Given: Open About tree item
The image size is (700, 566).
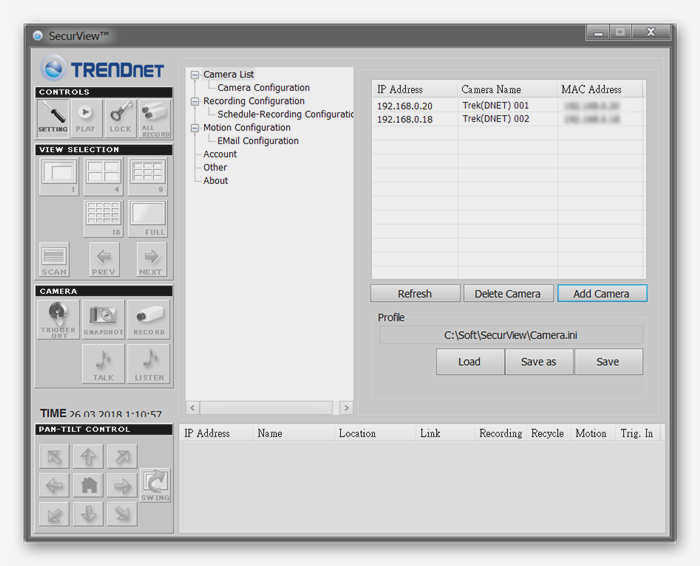Looking at the screenshot, I should [x=215, y=181].
